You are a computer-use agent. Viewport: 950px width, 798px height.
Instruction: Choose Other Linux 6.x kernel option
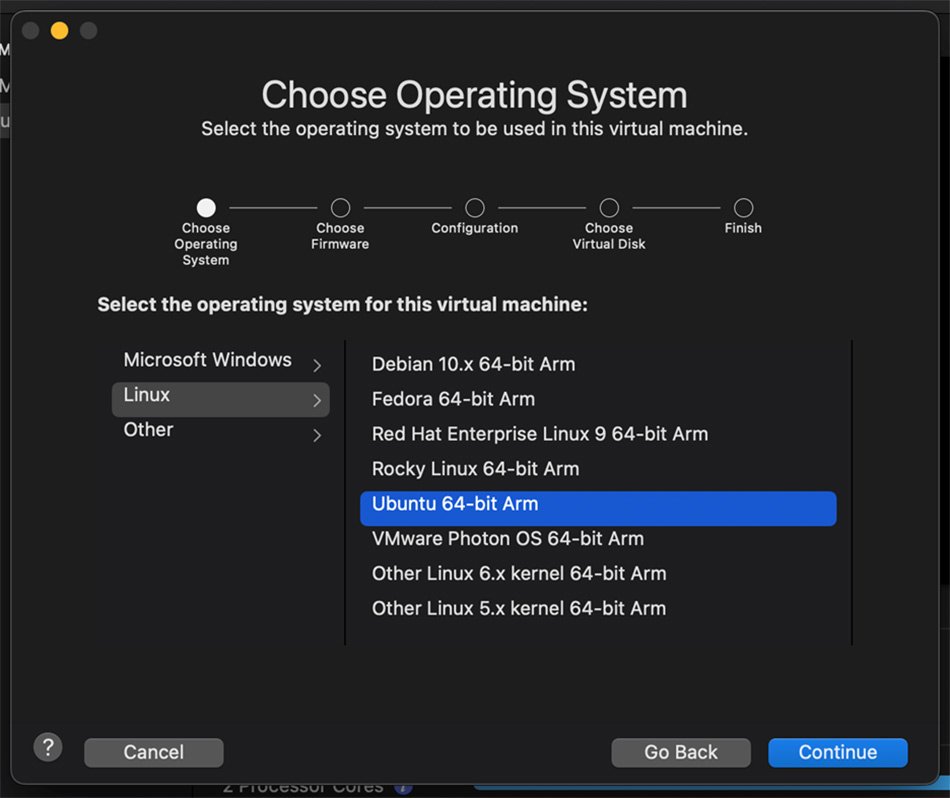point(518,574)
